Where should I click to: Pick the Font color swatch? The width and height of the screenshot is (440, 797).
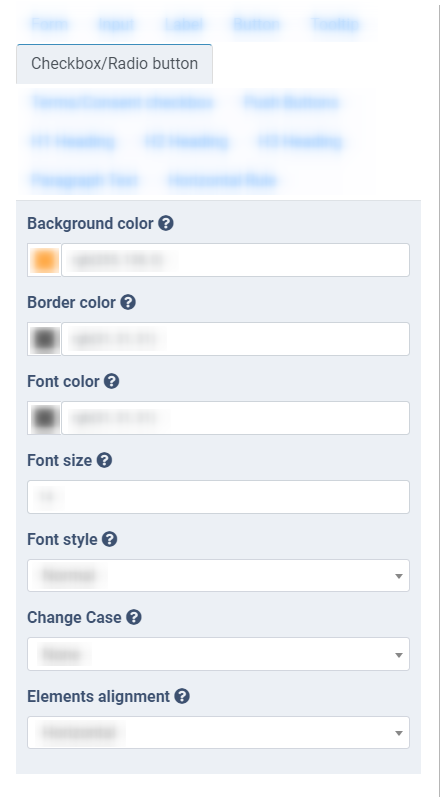[x=44, y=418]
